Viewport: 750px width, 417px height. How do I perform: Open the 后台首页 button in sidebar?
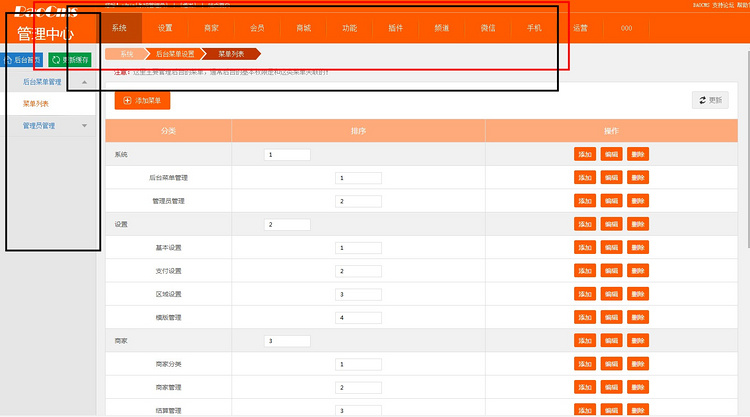coord(22,60)
